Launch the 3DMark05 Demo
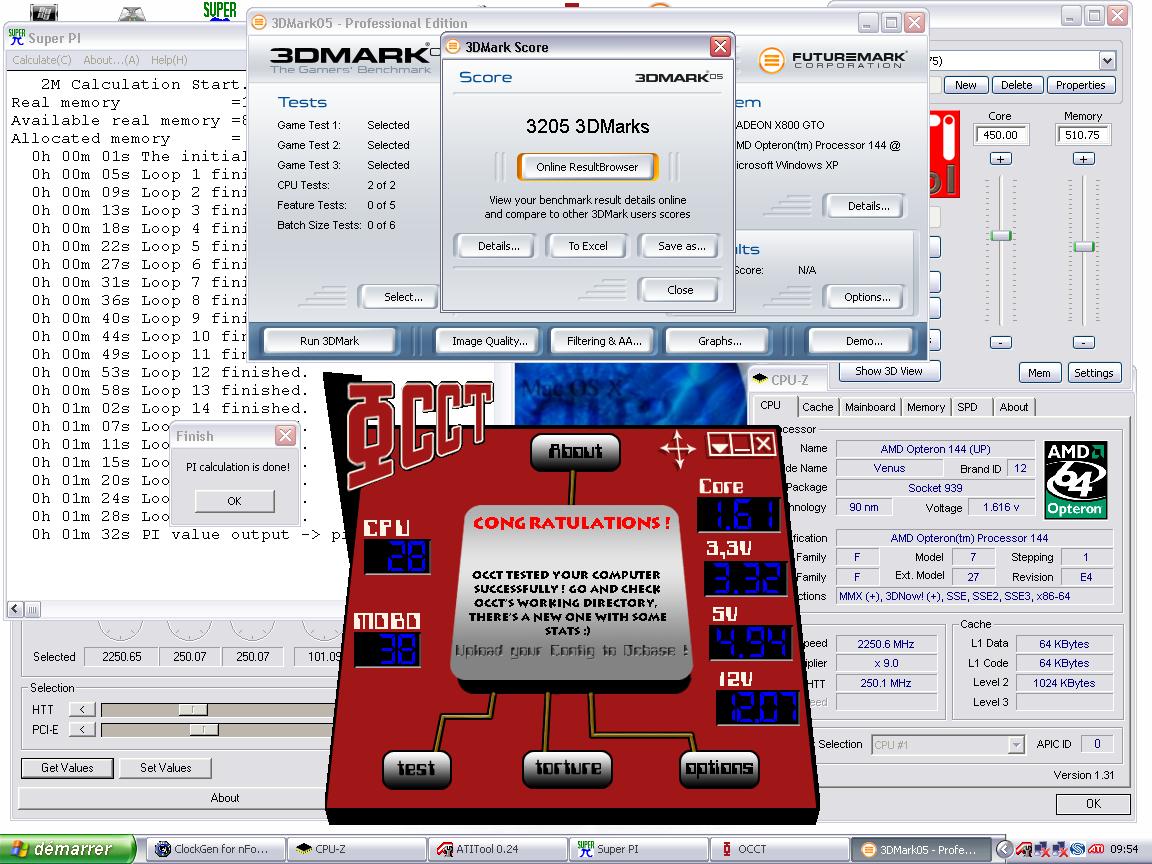 pos(864,341)
